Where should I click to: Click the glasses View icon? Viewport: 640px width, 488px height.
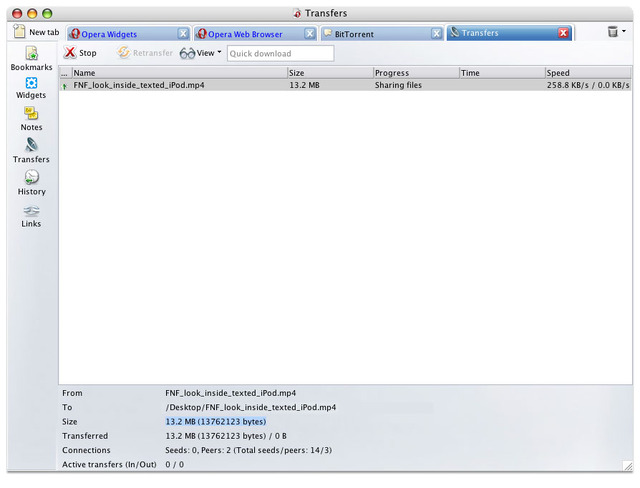click(x=187, y=53)
